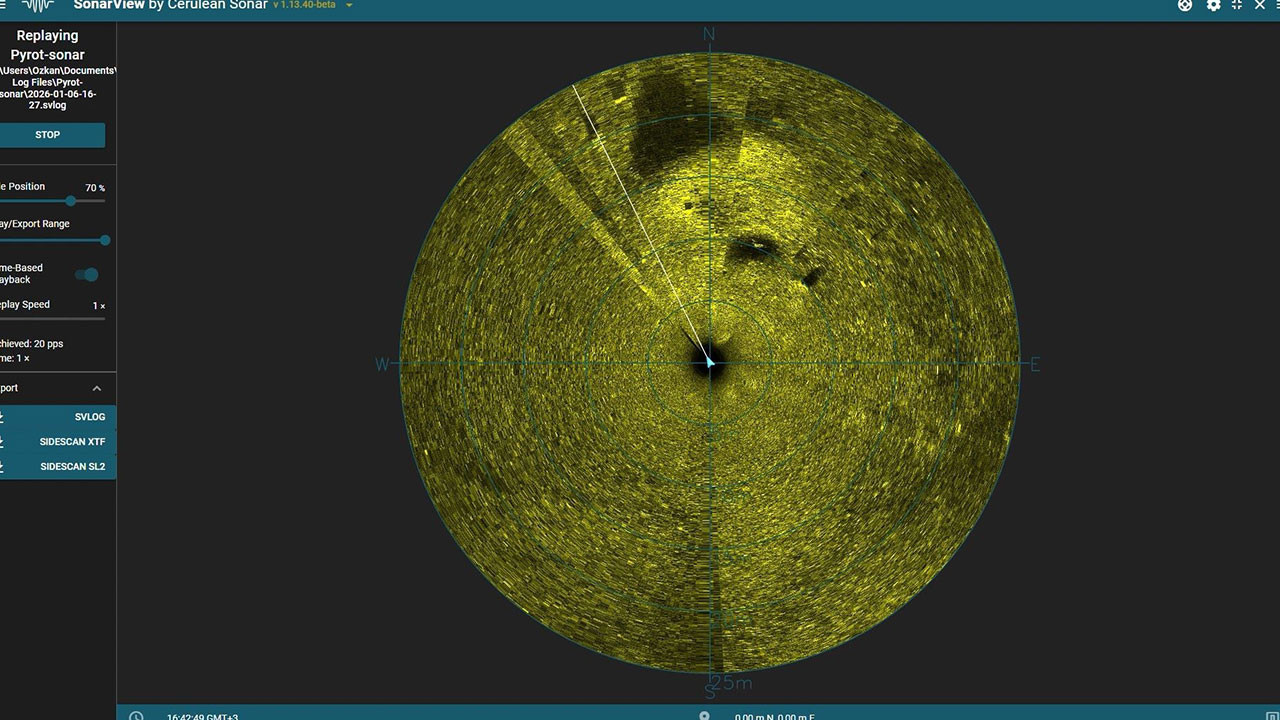Collapse the Export section chevron

tap(97, 388)
